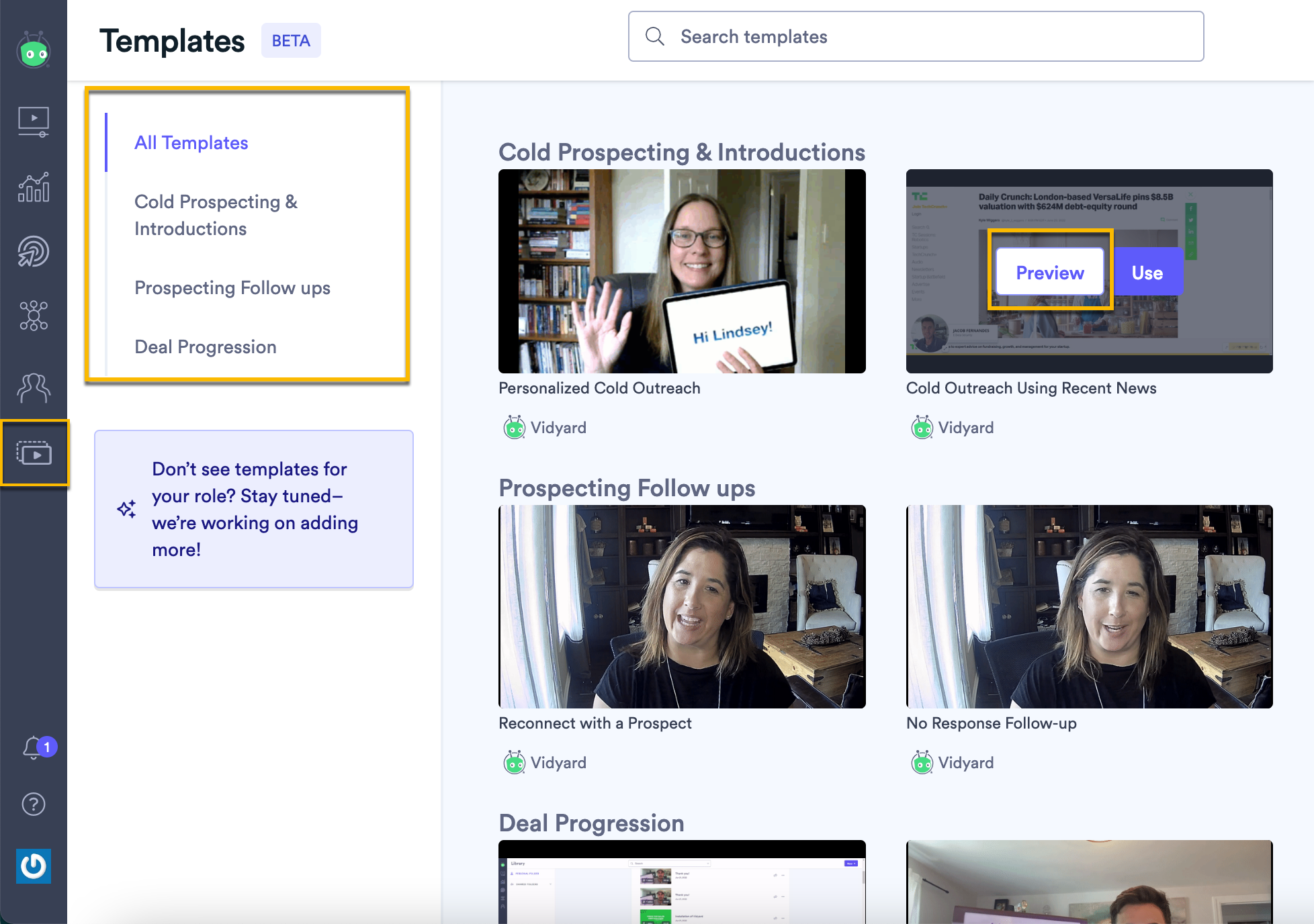Select Prospecting Follow ups category

click(232, 287)
